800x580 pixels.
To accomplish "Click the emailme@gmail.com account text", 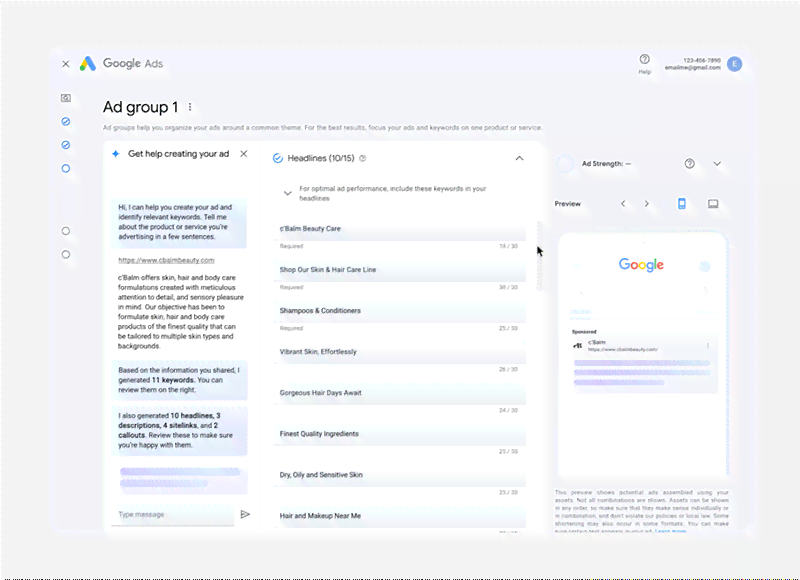I will pos(692,67).
